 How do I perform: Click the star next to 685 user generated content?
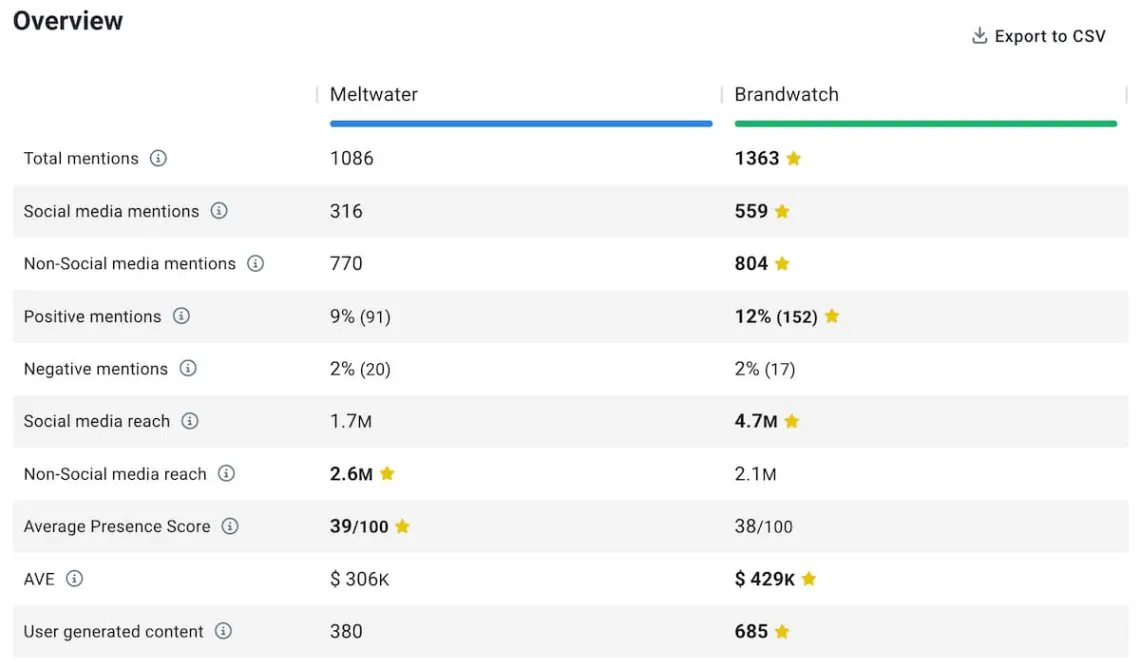tap(781, 631)
